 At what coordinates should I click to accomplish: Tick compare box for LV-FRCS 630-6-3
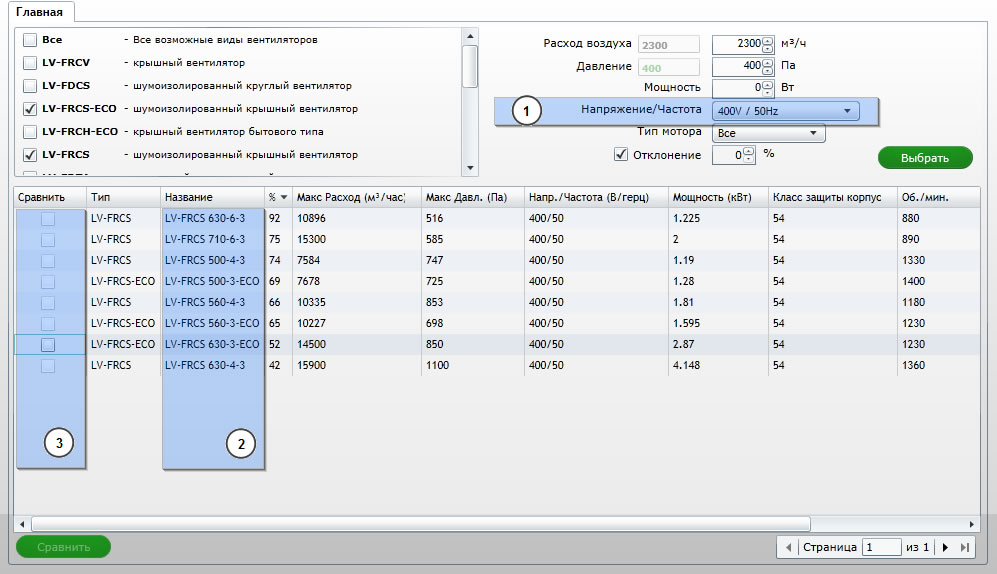(48, 218)
